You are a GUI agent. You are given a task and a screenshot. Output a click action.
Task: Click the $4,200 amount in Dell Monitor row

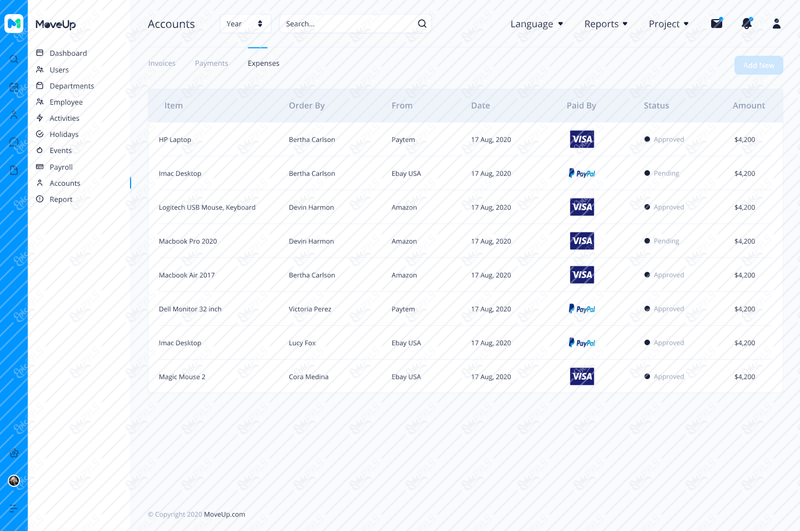(744, 309)
